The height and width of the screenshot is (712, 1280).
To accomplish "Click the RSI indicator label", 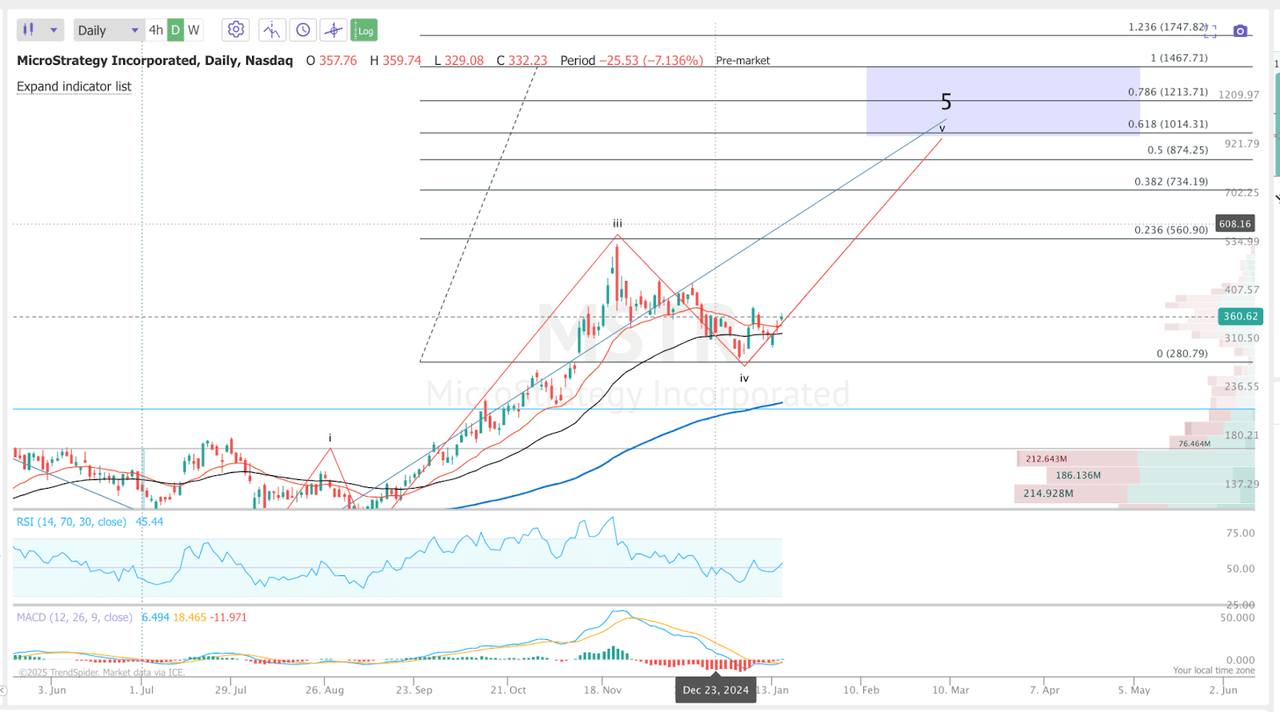I will pos(68,521).
